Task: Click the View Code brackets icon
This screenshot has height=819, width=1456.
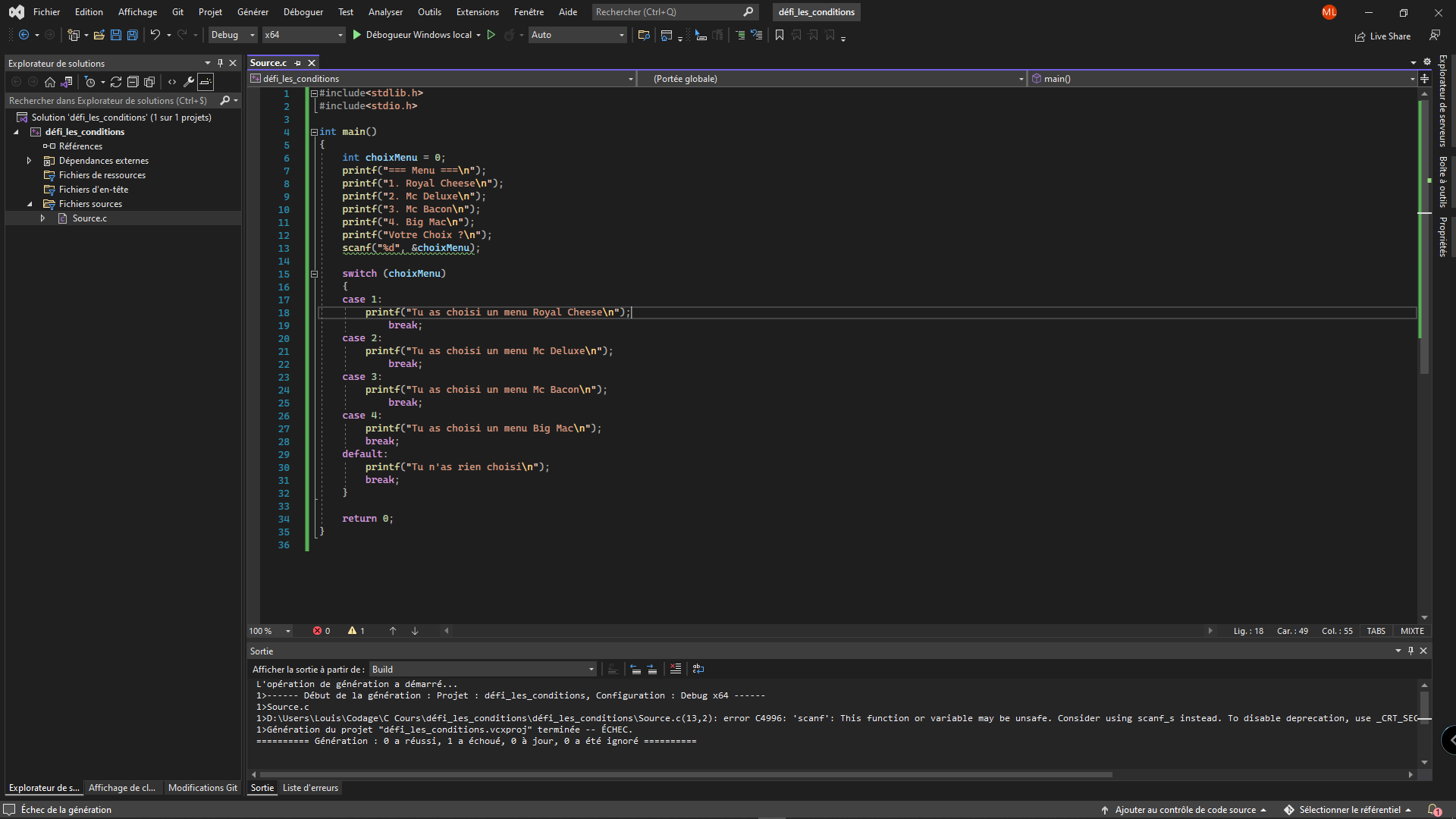Action: tap(172, 82)
